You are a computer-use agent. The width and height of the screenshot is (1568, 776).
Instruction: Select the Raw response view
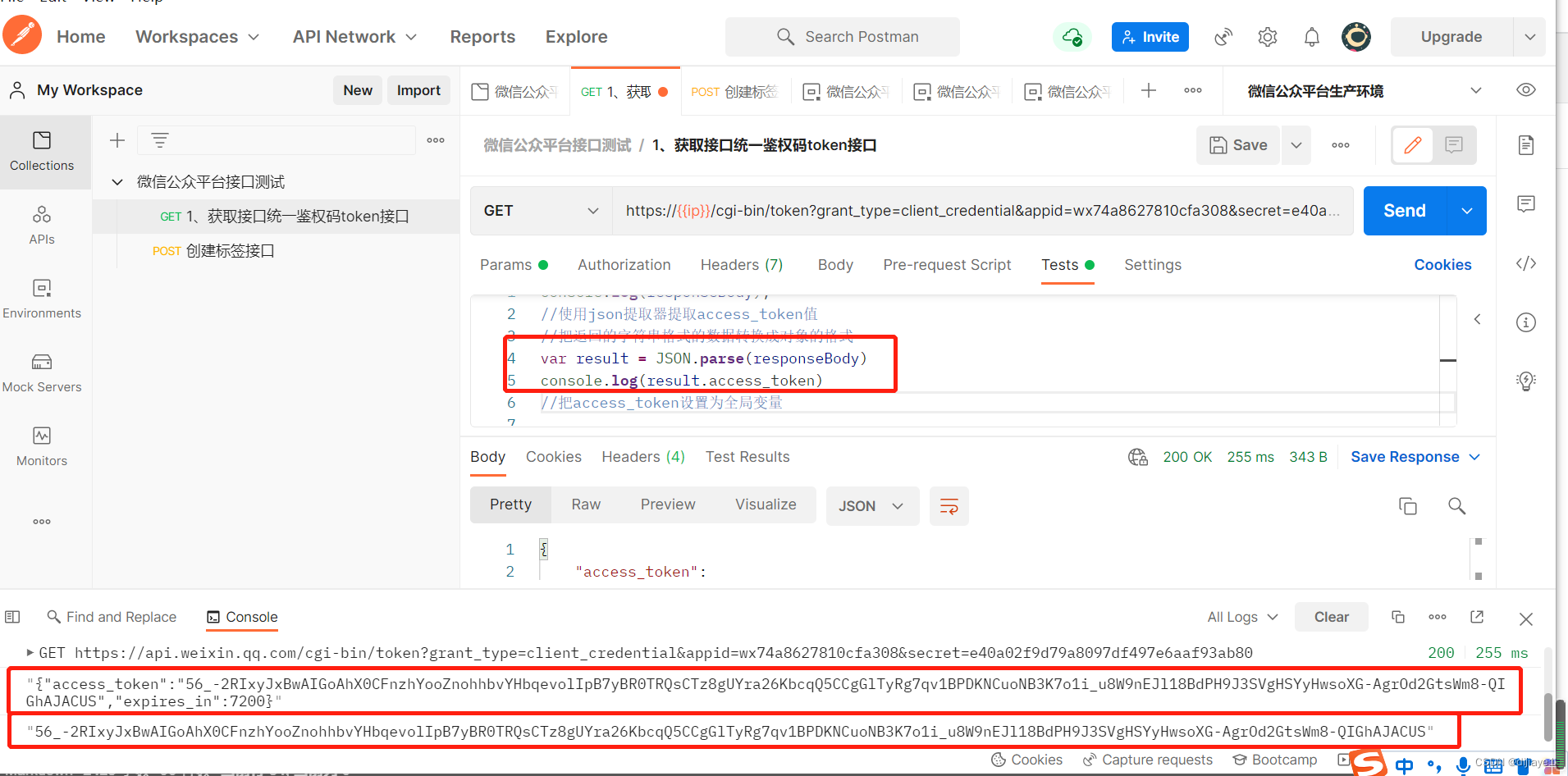586,504
